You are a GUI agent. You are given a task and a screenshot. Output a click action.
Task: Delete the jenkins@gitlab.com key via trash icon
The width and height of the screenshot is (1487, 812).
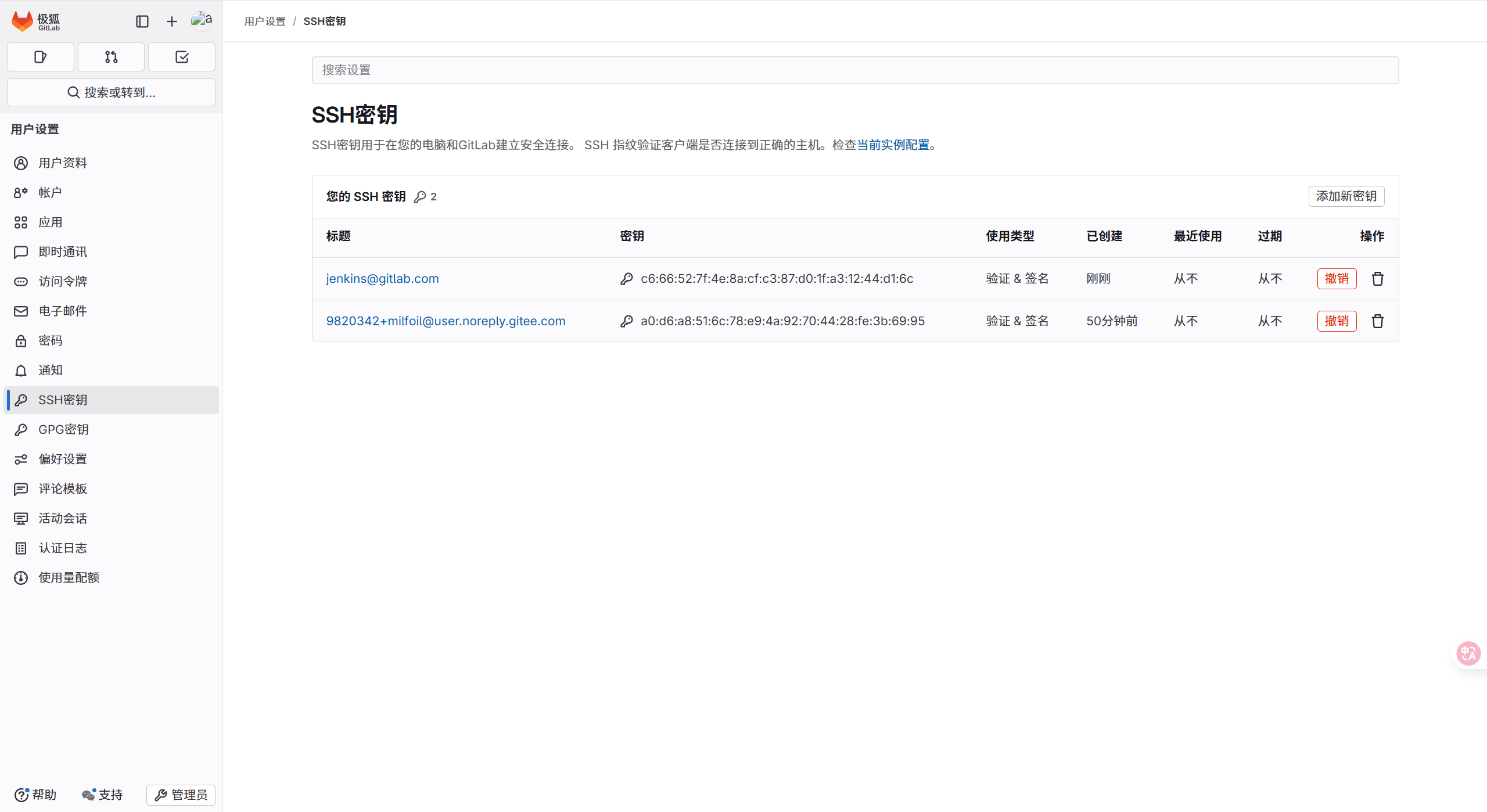click(x=1377, y=279)
